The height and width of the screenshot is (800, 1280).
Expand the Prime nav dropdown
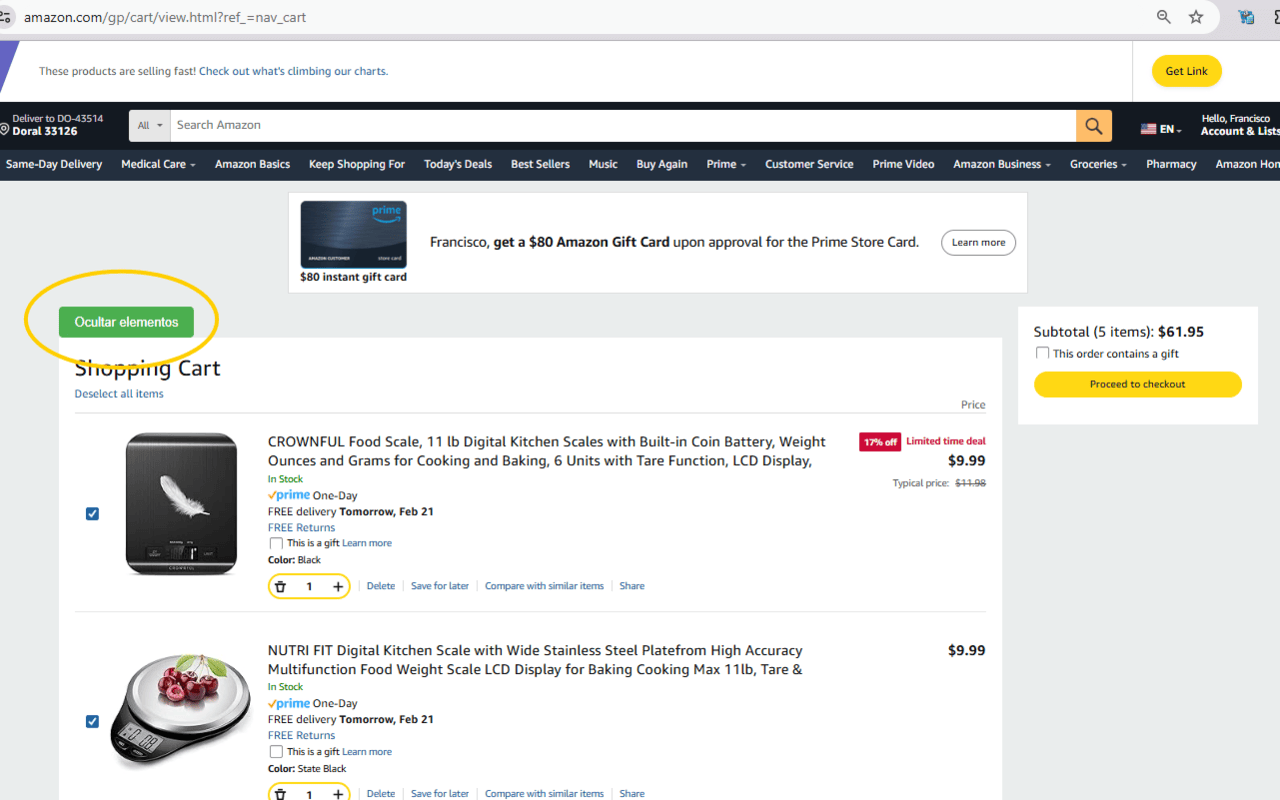(726, 164)
